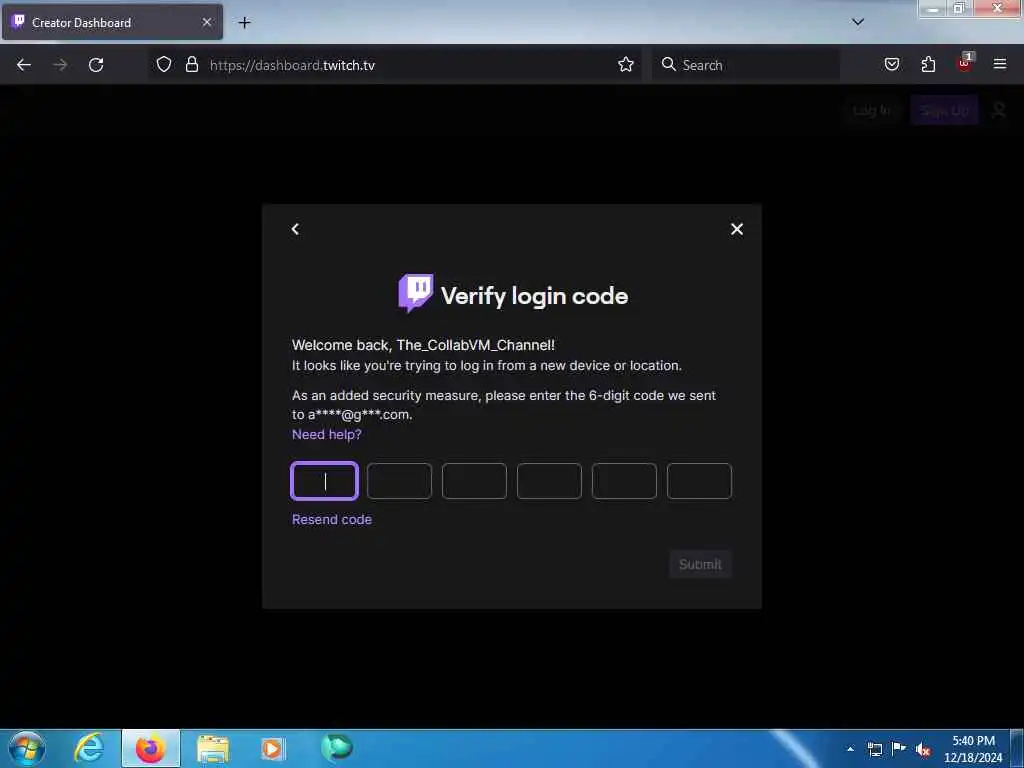Click the dimmed user profile icon
The height and width of the screenshot is (768, 1024).
pos(999,110)
